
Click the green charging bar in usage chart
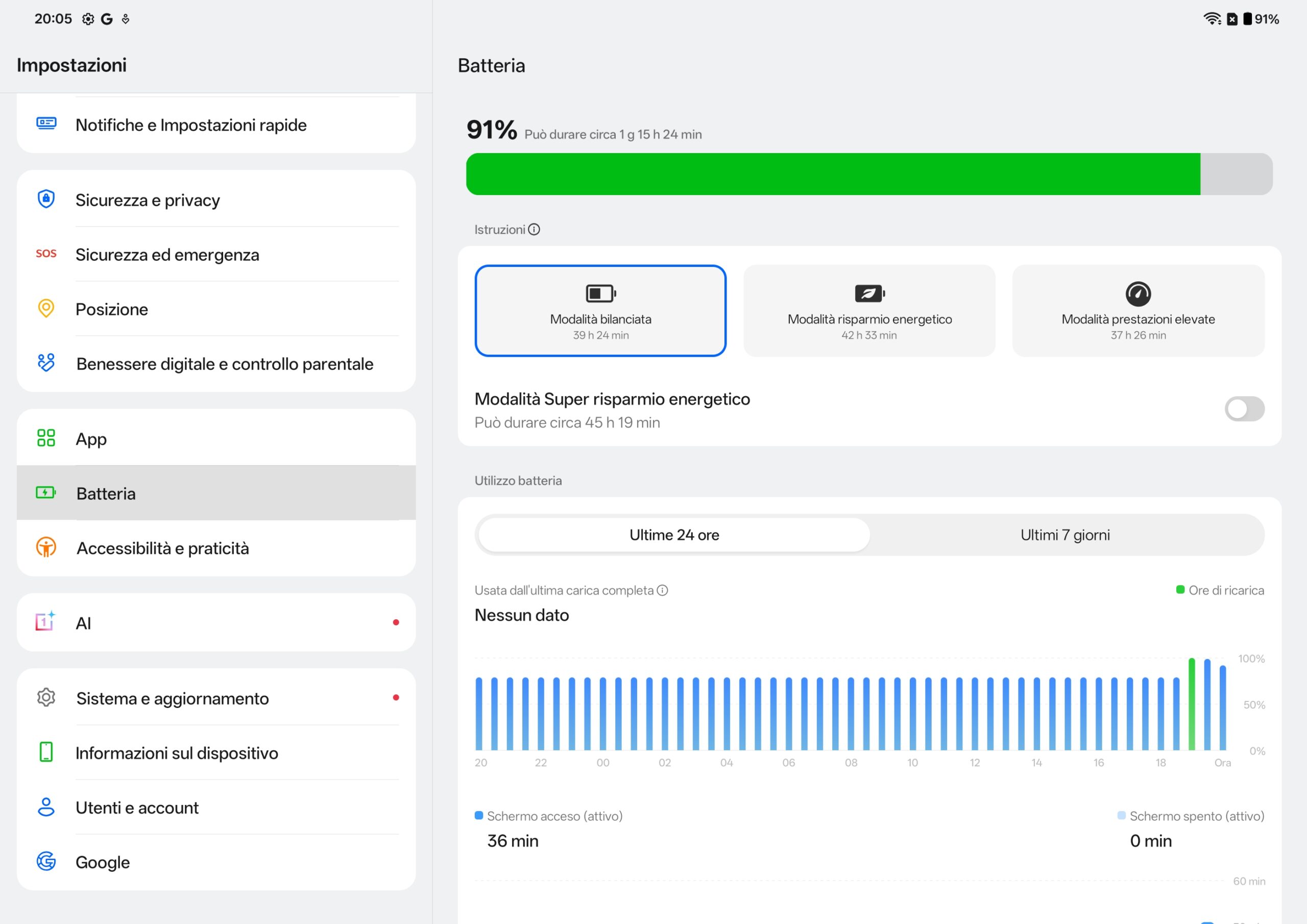(x=1192, y=705)
